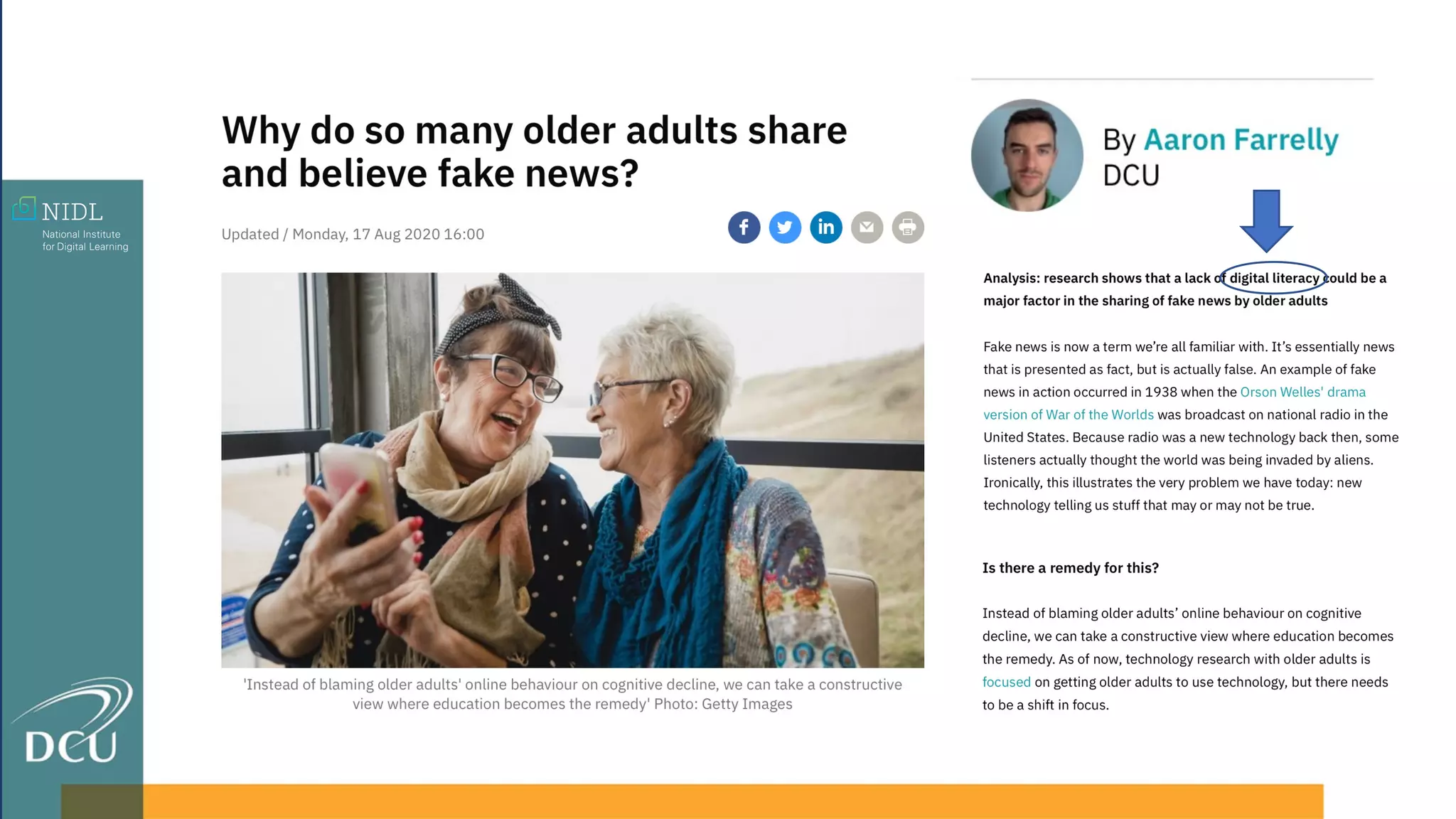1456x819 pixels.
Task: Click the updated date line
Action: (353, 234)
